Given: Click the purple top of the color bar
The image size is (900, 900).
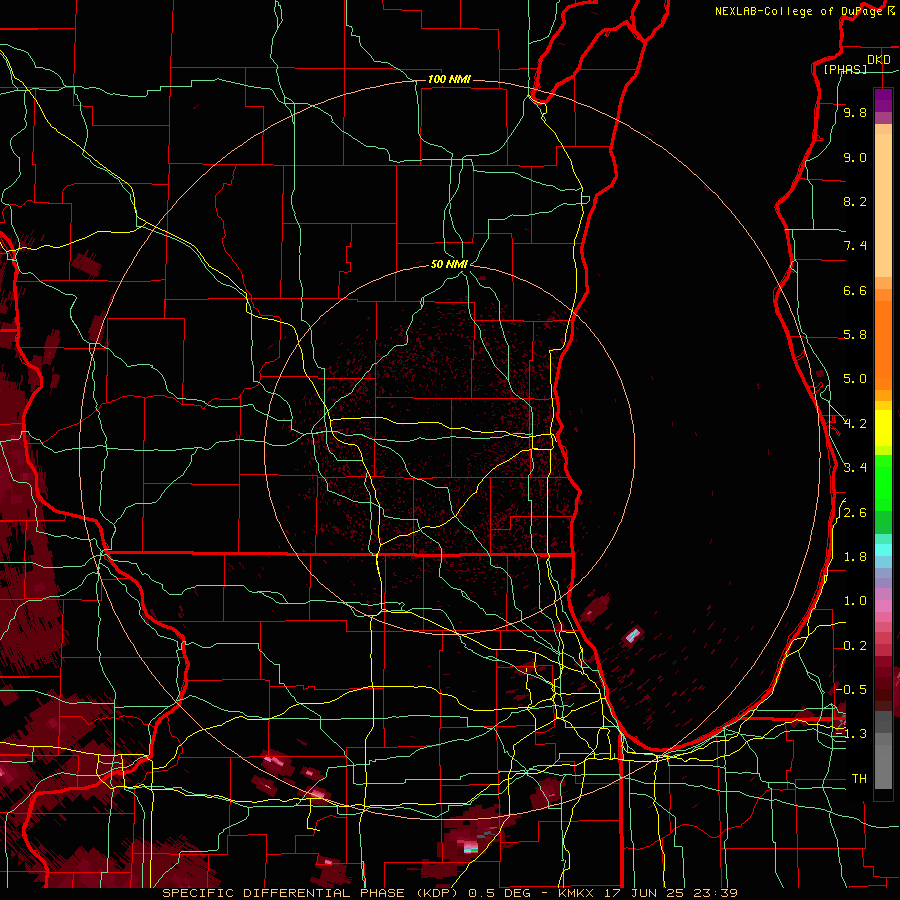Looking at the screenshot, I should click(x=883, y=100).
